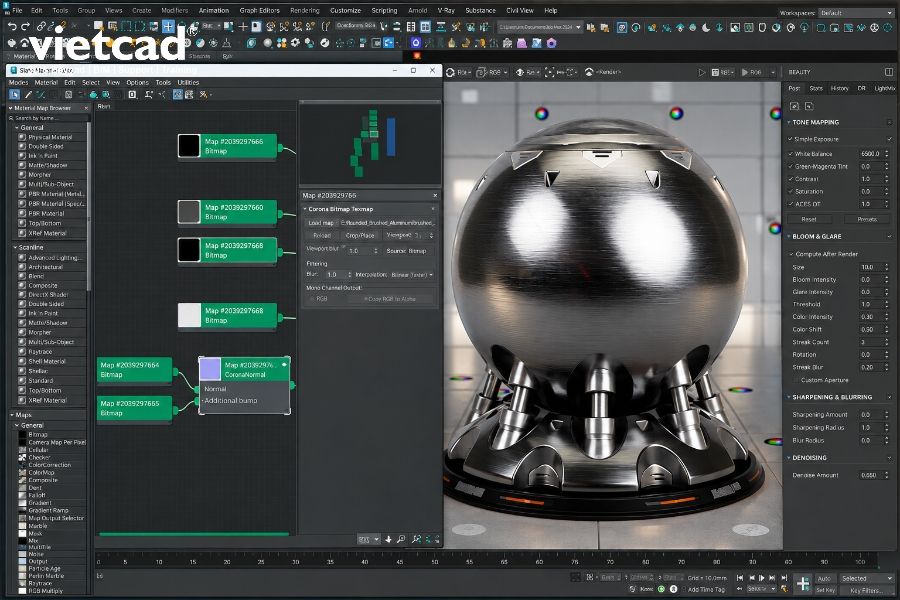Click the purple swatch on the CoronaNormal node

pyautogui.click(x=210, y=369)
